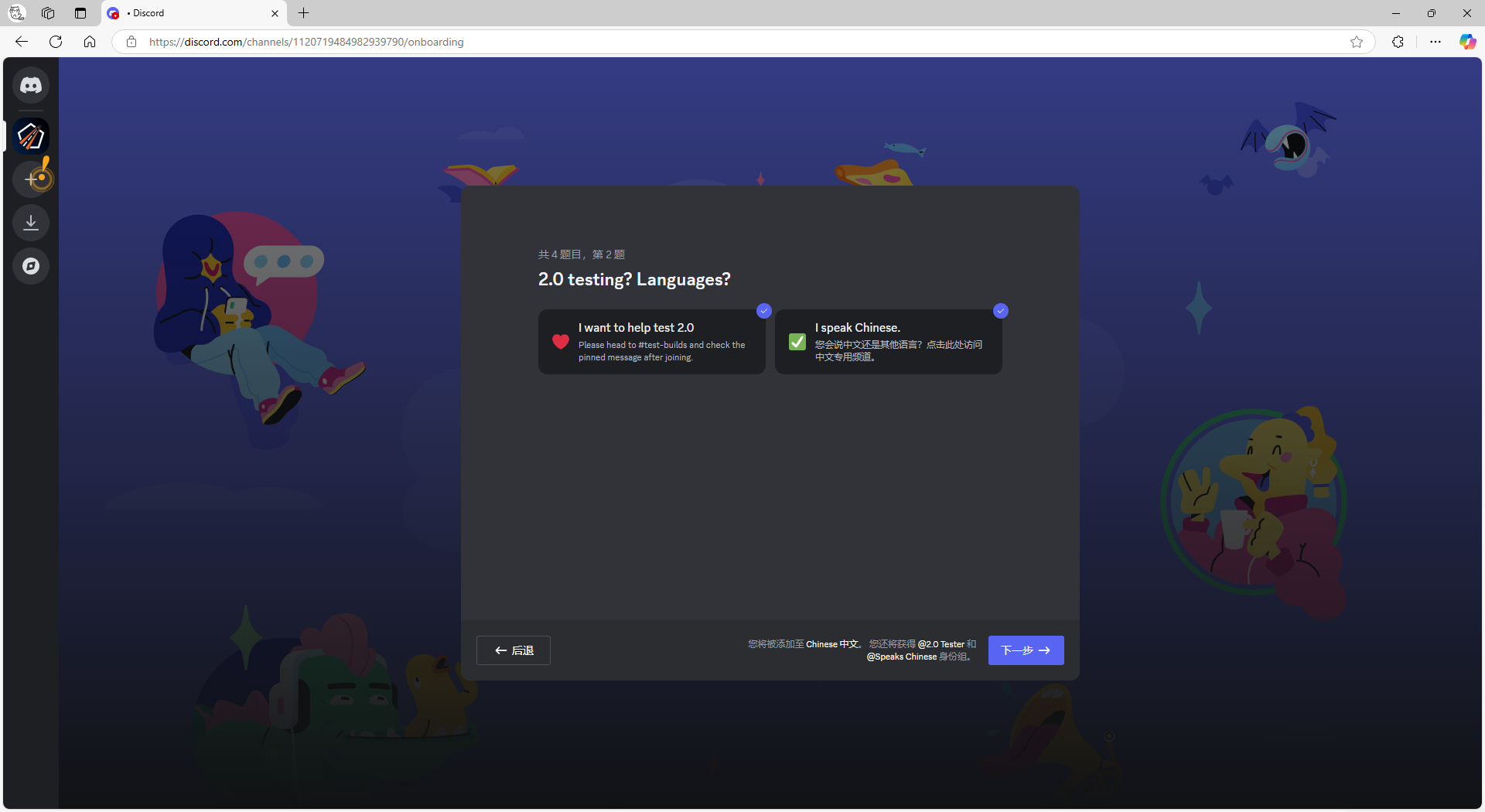Screen dimensions: 1485x812
Task: Click the @Speaks Chinese role mention
Action: point(902,657)
